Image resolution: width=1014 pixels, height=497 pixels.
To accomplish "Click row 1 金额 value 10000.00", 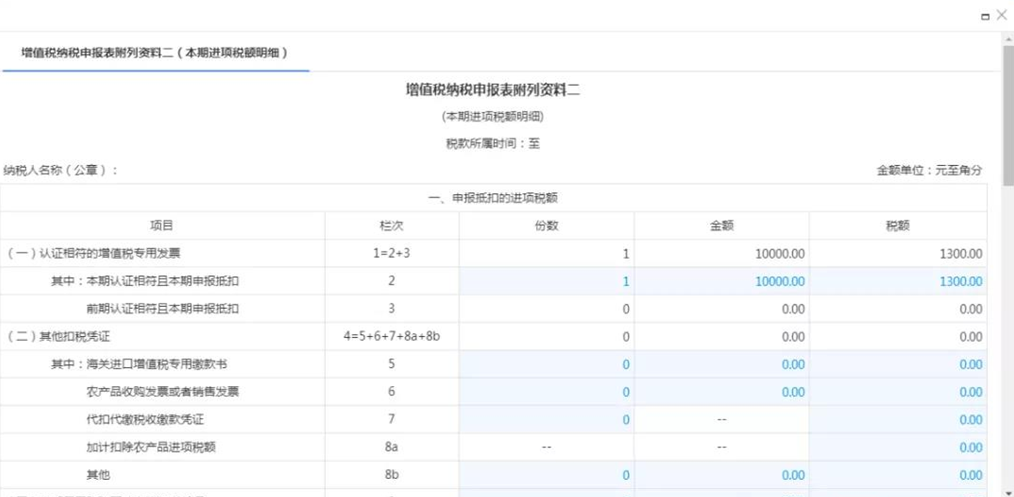I will [x=780, y=254].
